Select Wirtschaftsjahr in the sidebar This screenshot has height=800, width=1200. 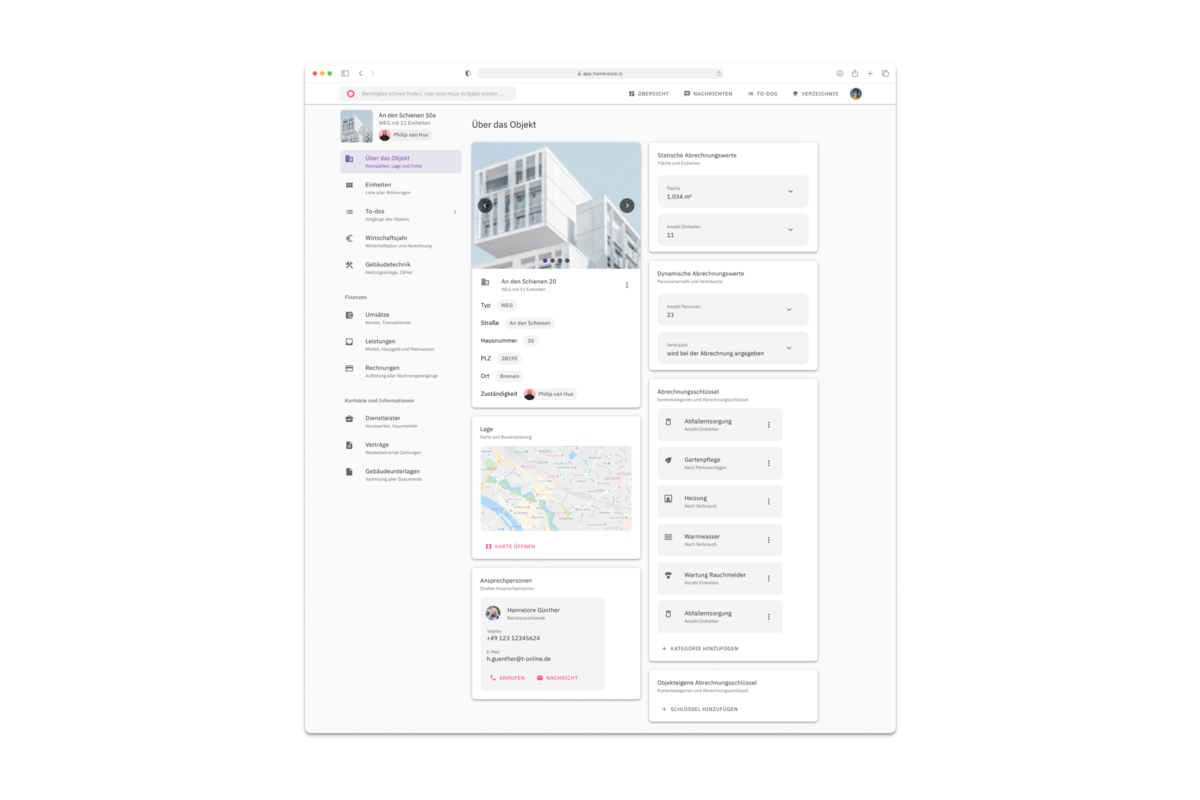pos(401,241)
